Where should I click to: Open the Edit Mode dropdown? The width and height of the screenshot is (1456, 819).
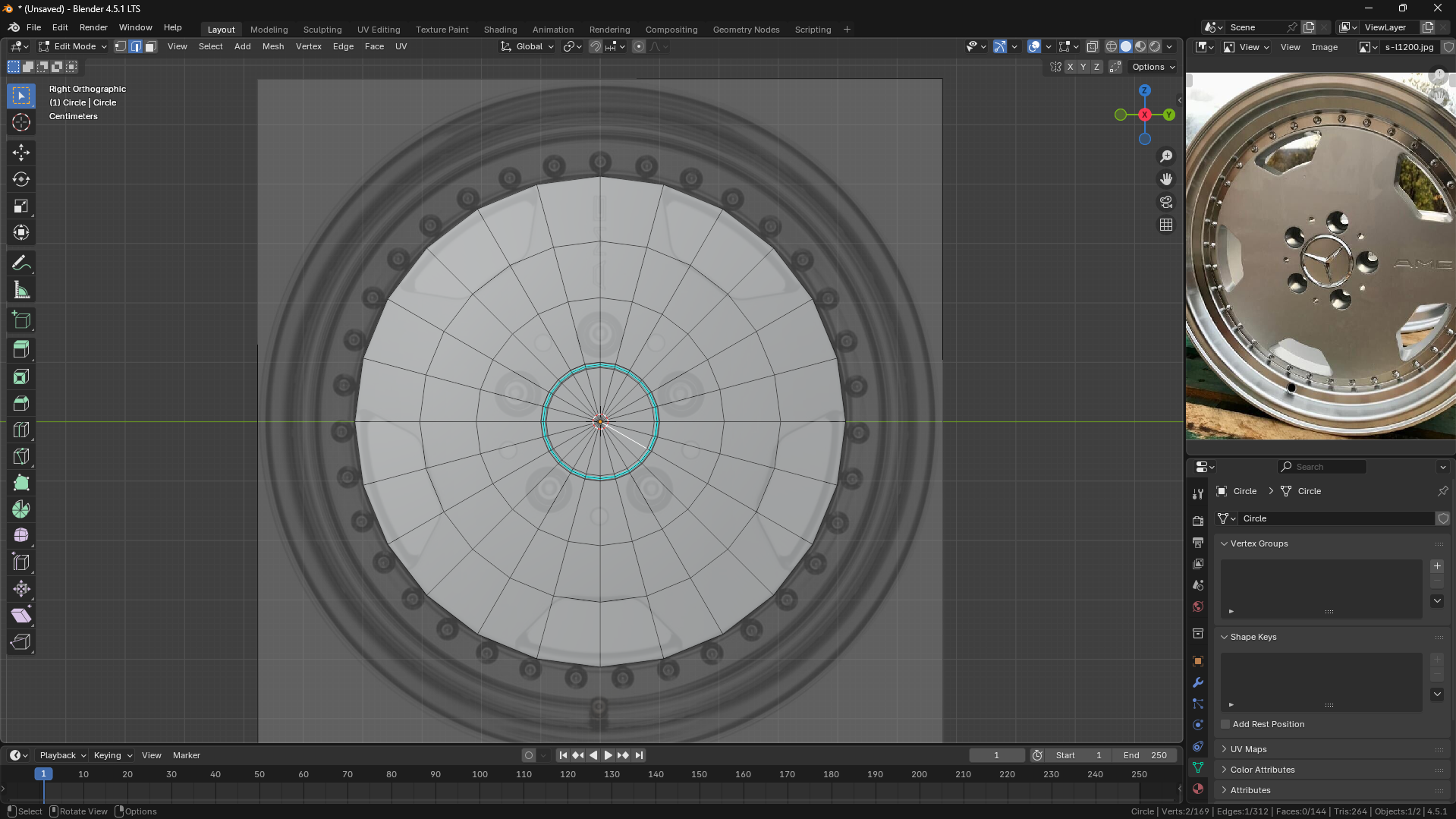(74, 47)
